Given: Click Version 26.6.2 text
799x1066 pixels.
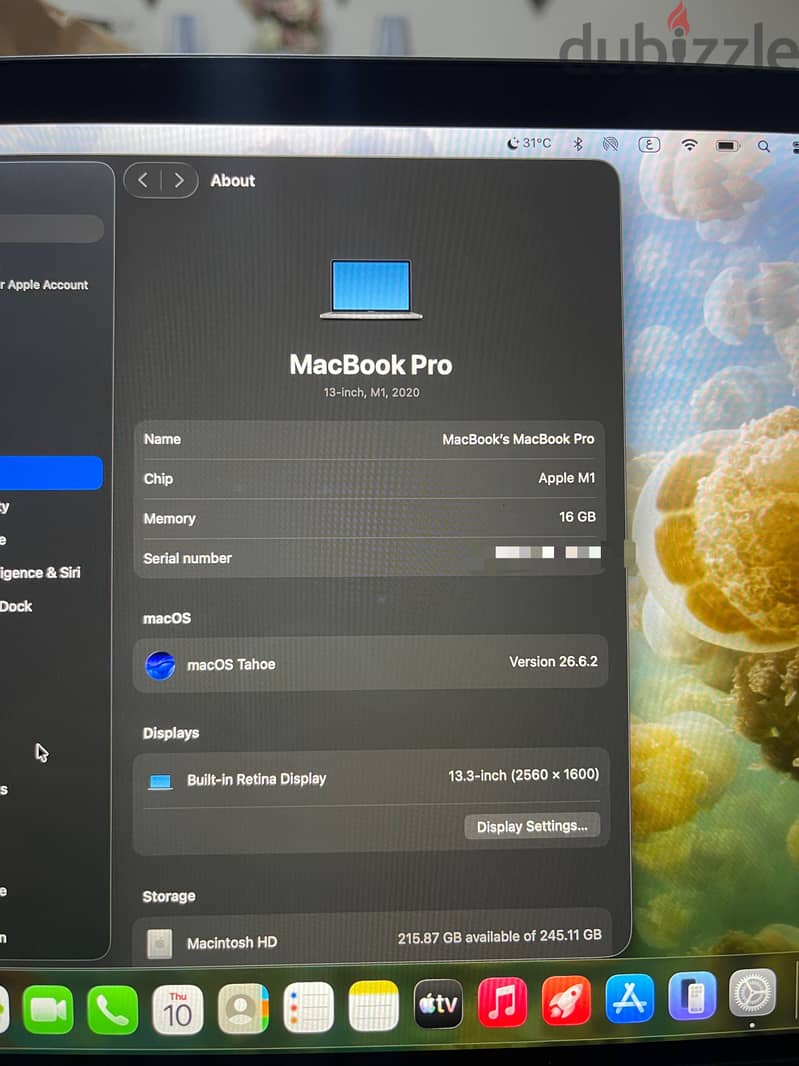Looking at the screenshot, I should pyautogui.click(x=554, y=661).
